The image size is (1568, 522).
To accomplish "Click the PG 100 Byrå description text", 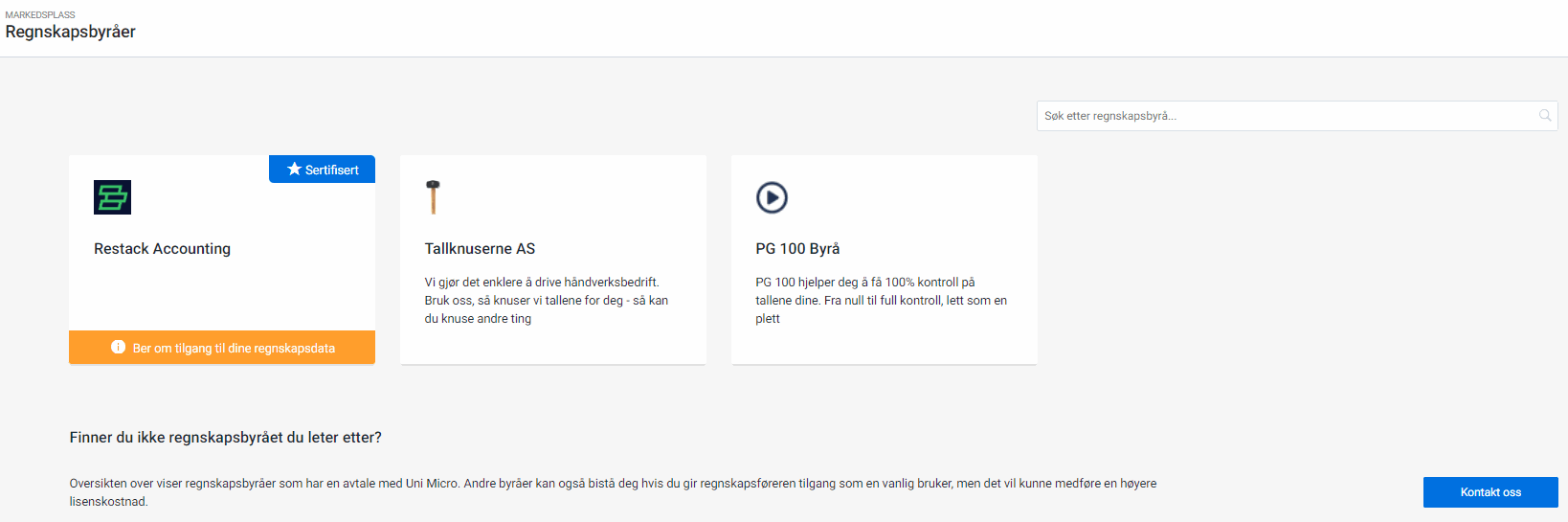I will click(x=881, y=301).
